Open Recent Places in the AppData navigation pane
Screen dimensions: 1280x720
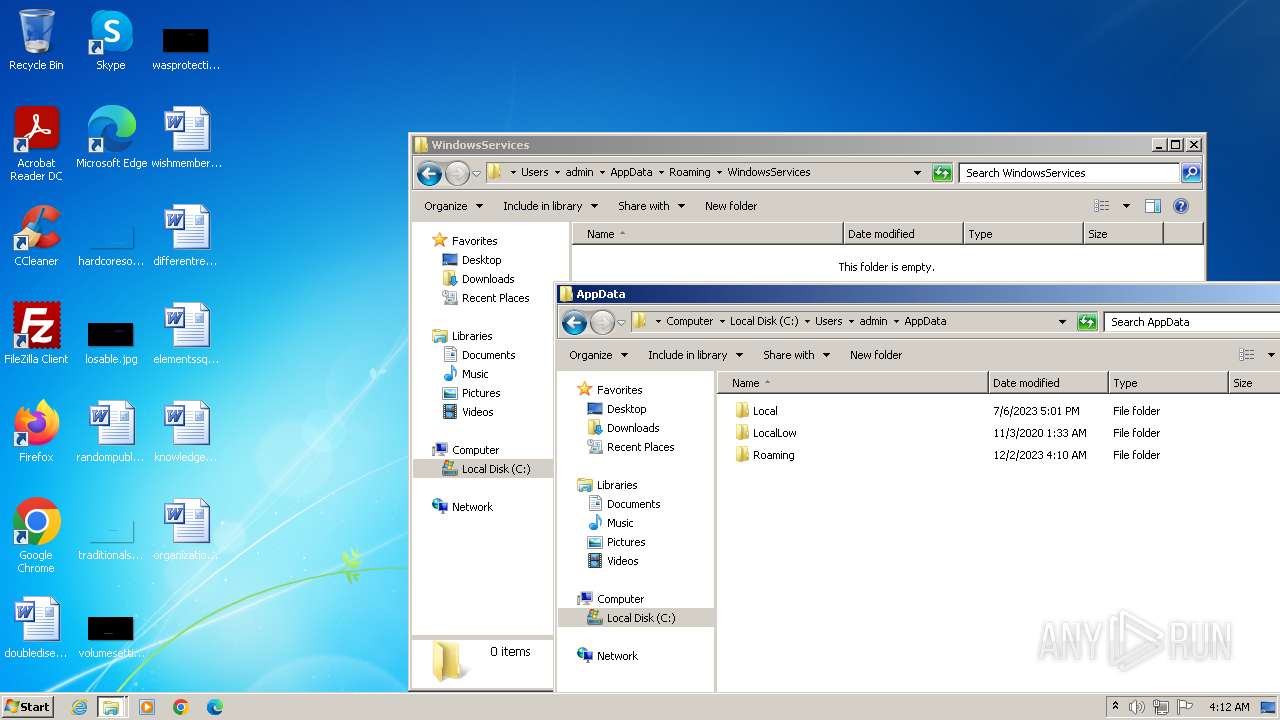(x=640, y=447)
